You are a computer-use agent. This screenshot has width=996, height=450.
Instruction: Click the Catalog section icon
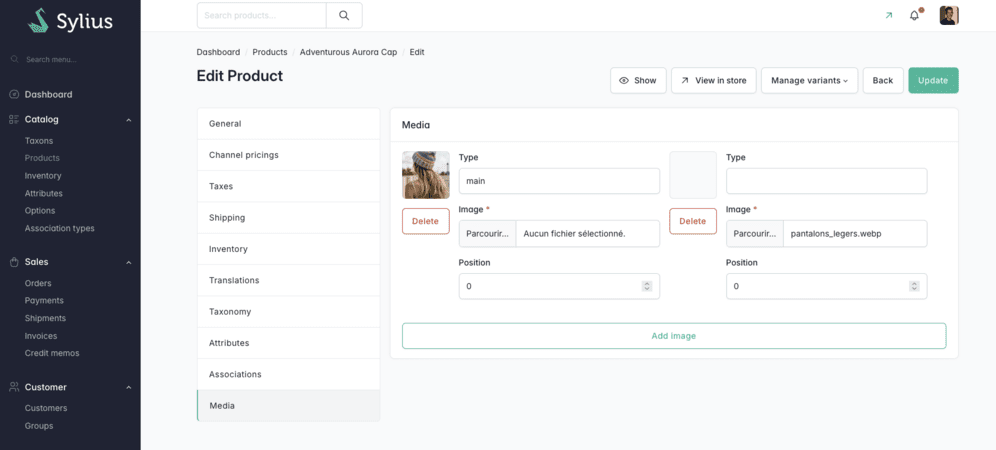tap(14, 119)
